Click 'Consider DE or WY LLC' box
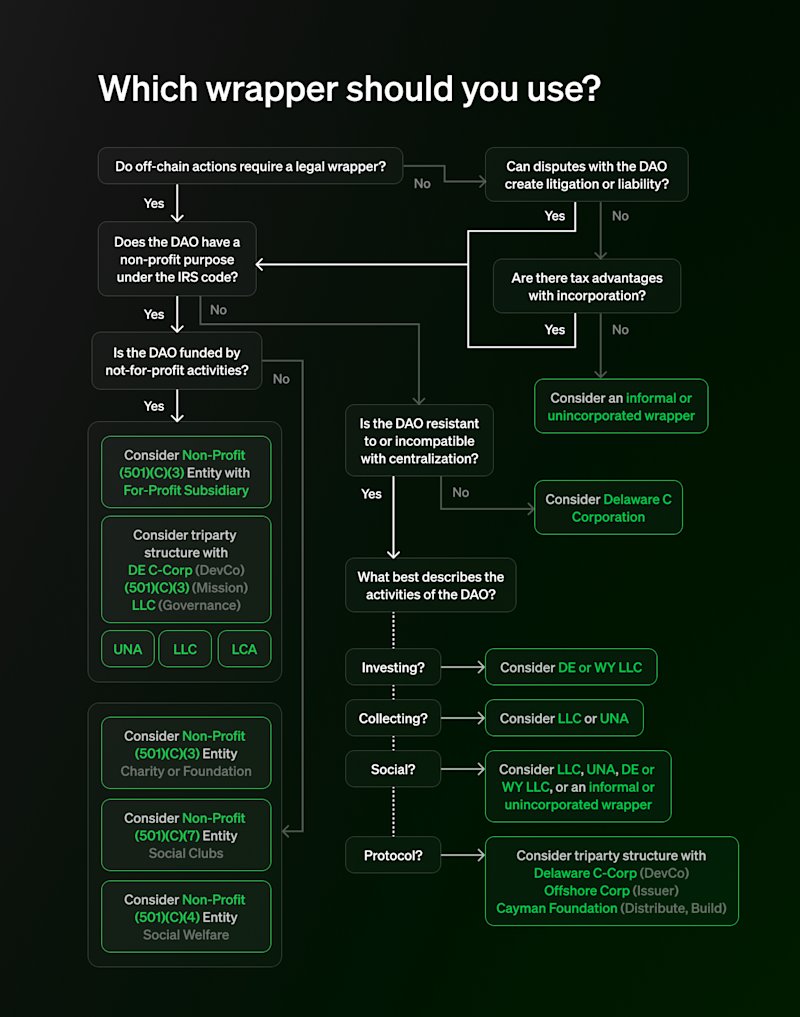 point(571,667)
